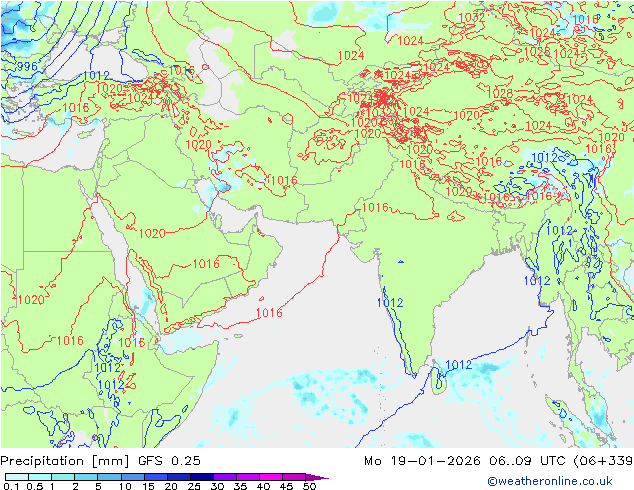Pick the 20–25 mm dark blue swatch
634x490 pixels.
click(179, 477)
